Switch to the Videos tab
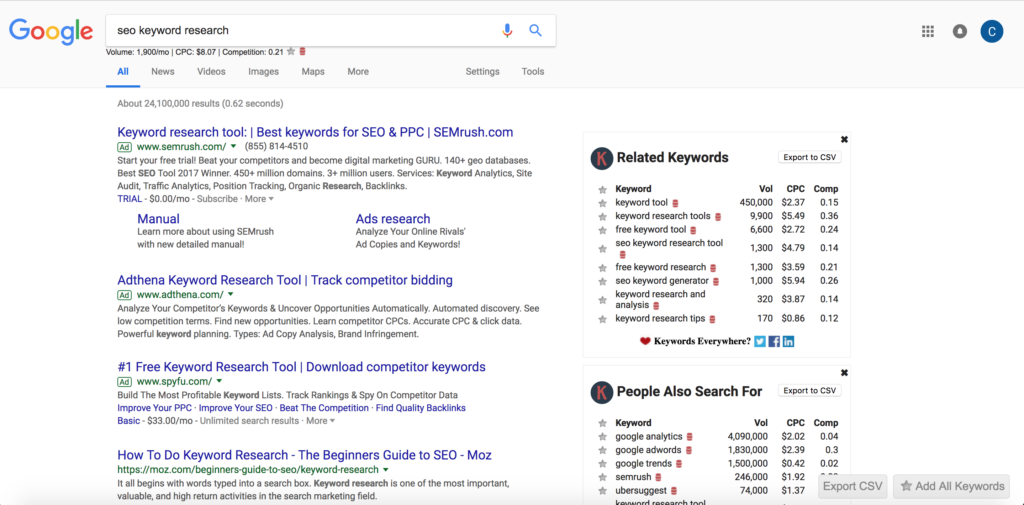Viewport: 1024px width, 505px height. pos(211,72)
